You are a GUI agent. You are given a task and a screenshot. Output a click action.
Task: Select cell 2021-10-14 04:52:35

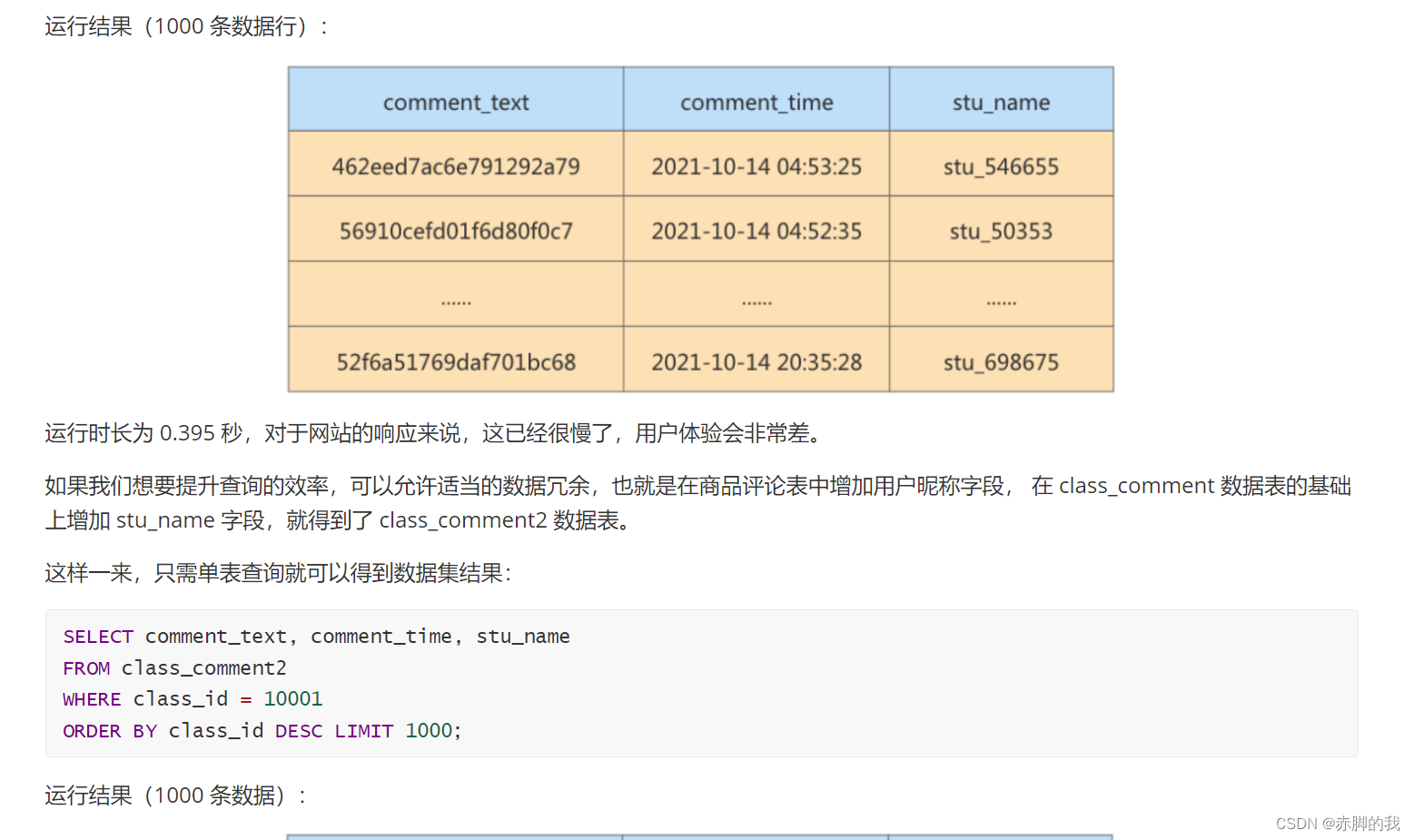click(x=756, y=230)
